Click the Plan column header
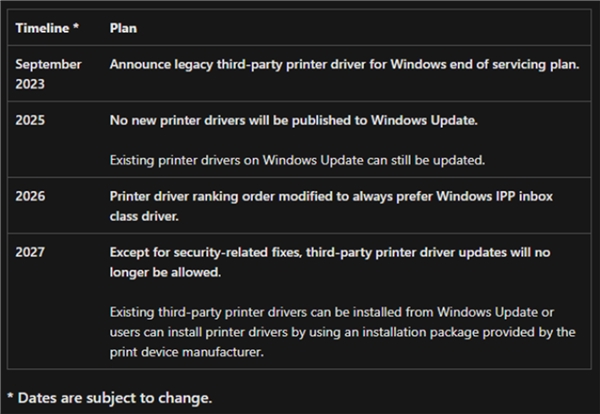 (123, 28)
